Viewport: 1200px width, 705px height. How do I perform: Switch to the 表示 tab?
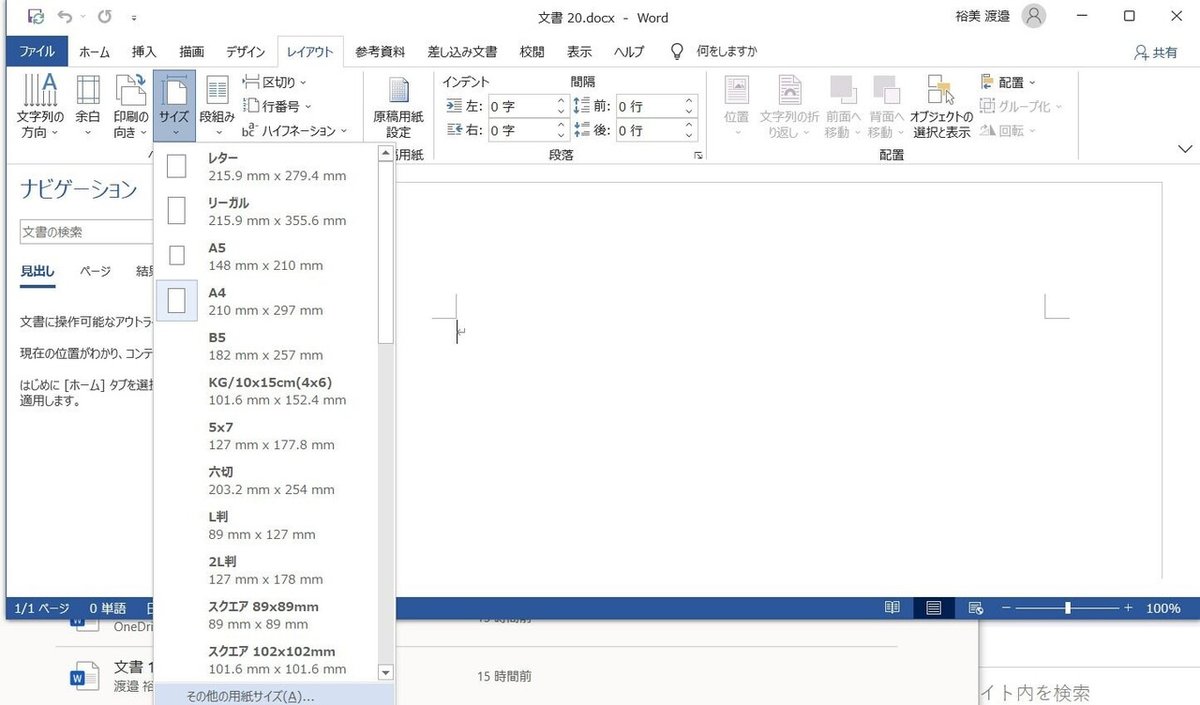click(579, 52)
